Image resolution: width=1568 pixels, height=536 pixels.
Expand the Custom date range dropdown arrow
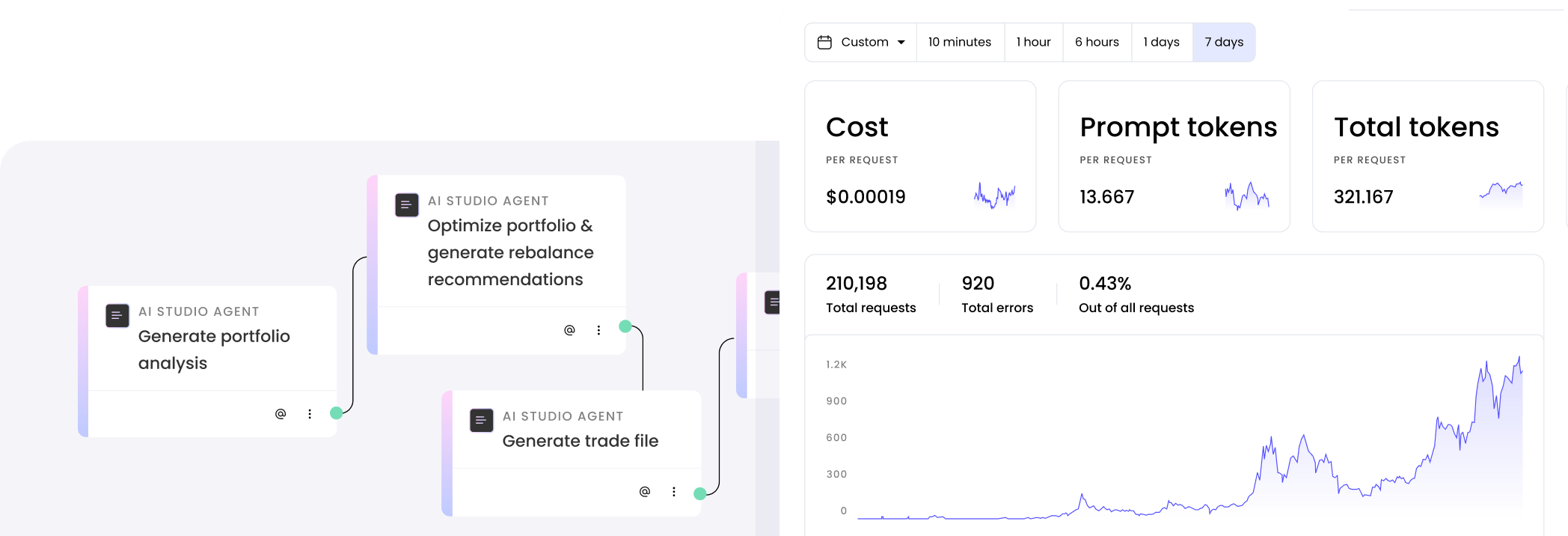point(901,43)
